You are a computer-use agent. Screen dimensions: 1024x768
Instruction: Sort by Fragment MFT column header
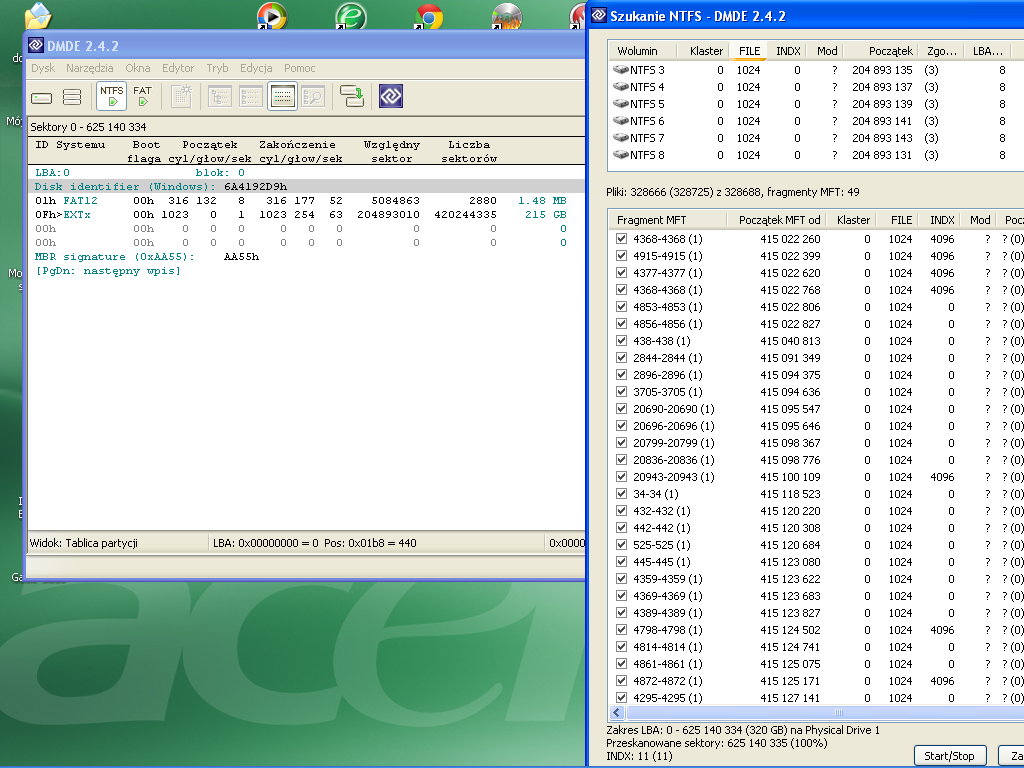coord(667,220)
